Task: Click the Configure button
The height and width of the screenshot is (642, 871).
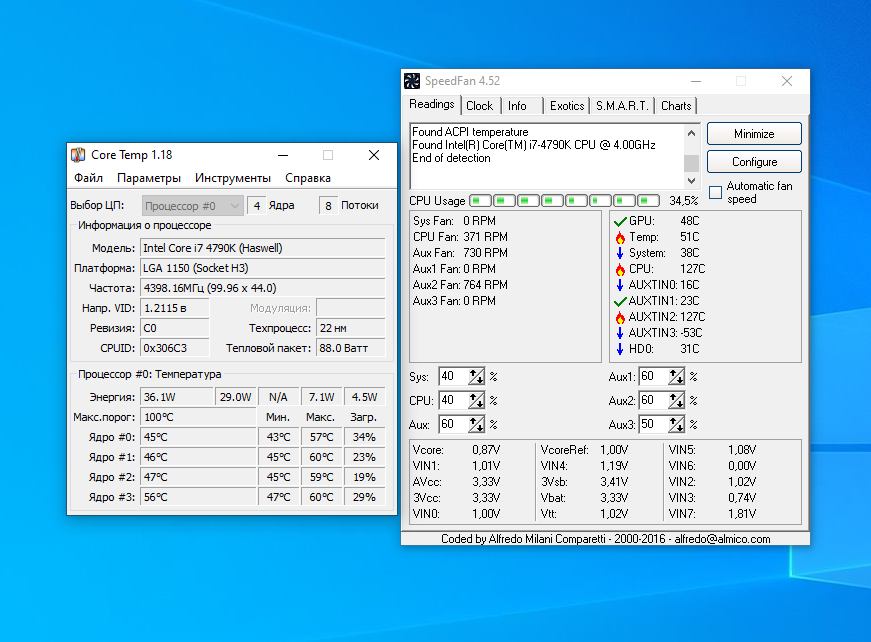Action: (x=754, y=162)
